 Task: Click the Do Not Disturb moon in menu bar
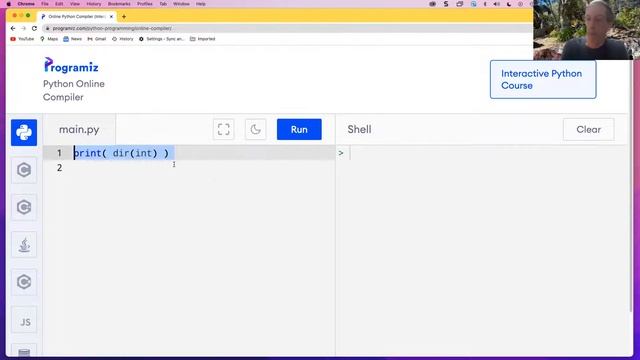pyautogui.click(x=509, y=4)
